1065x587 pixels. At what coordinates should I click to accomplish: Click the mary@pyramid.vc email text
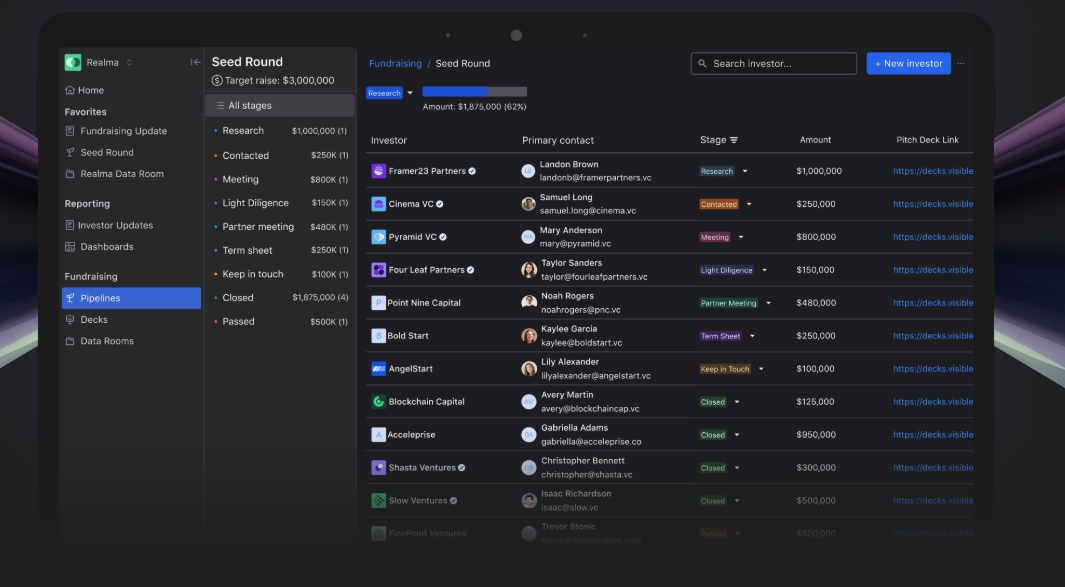coord(575,244)
